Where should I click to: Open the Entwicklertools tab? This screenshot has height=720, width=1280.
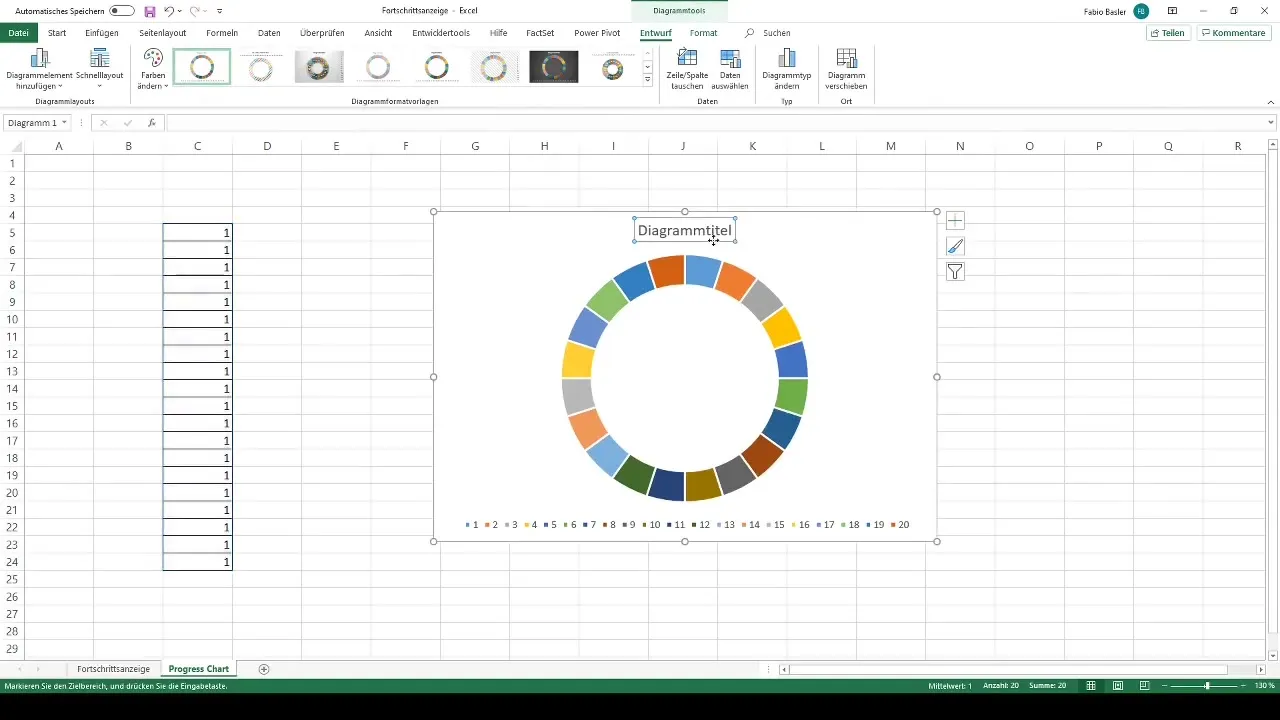pos(441,33)
